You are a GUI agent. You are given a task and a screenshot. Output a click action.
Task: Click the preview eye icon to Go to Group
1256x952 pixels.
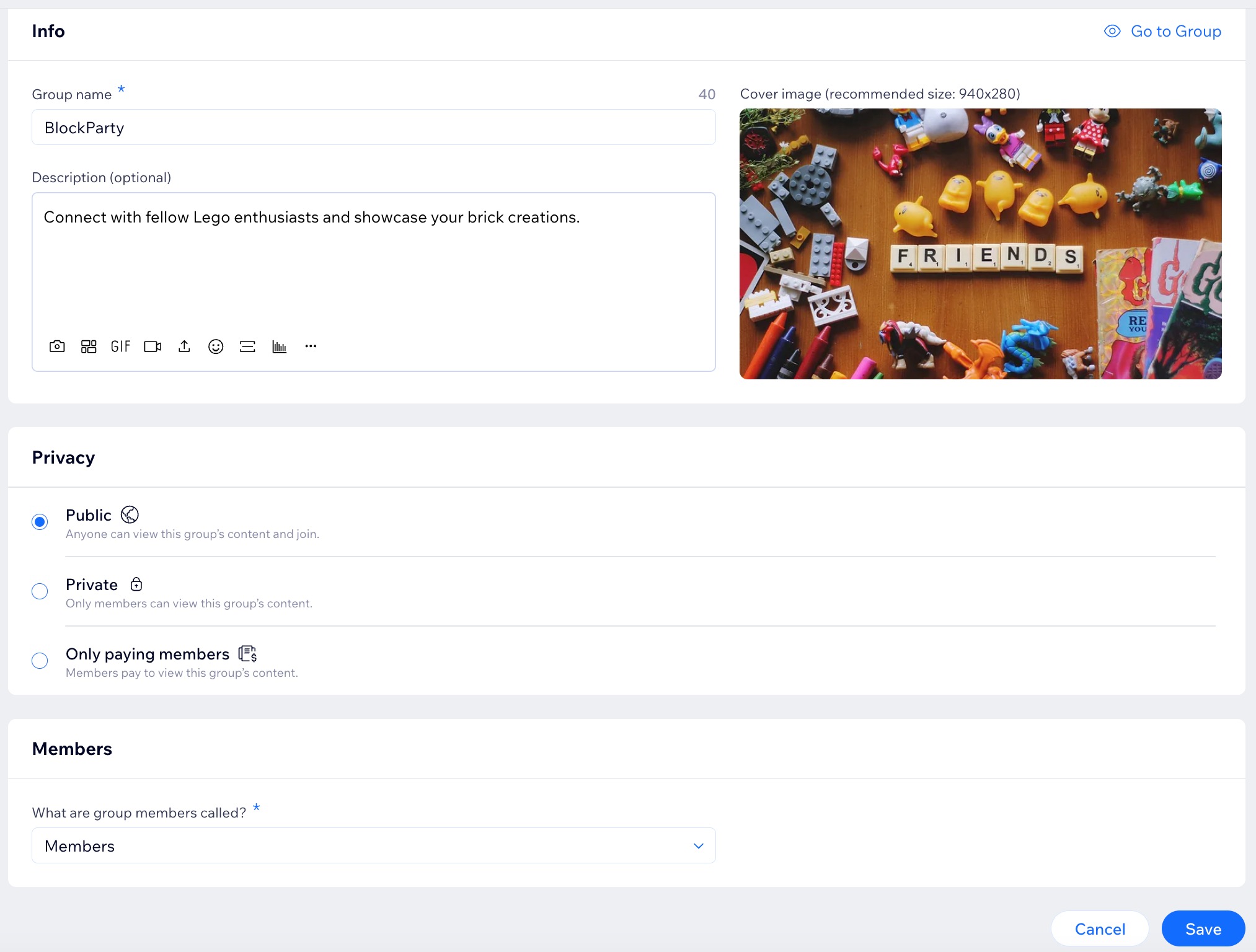[x=1112, y=30]
